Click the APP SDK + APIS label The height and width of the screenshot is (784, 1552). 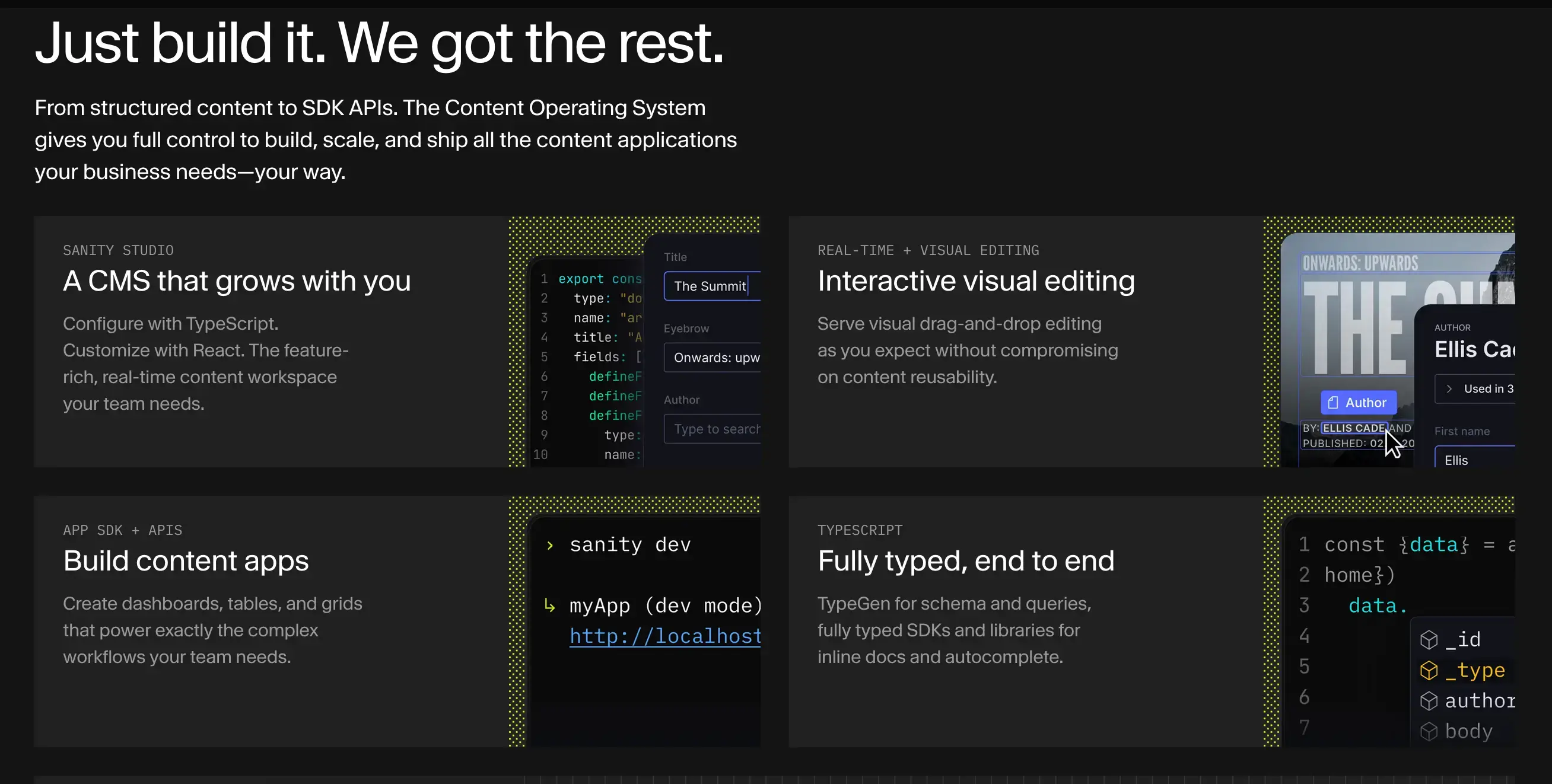pyautogui.click(x=122, y=530)
